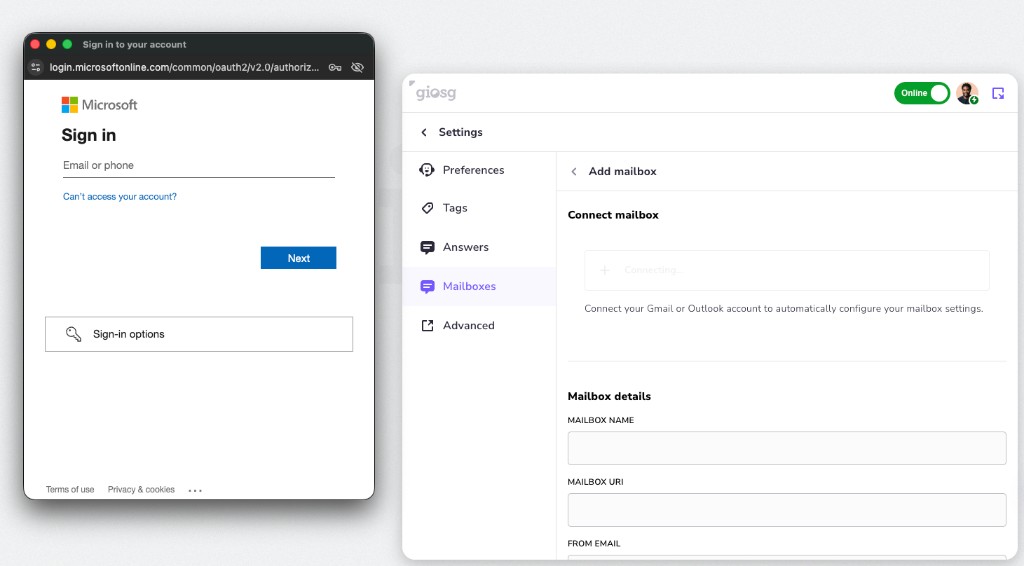Image resolution: width=1024 pixels, height=566 pixels.
Task: Click the Connect mailbox heading
Action: point(613,215)
